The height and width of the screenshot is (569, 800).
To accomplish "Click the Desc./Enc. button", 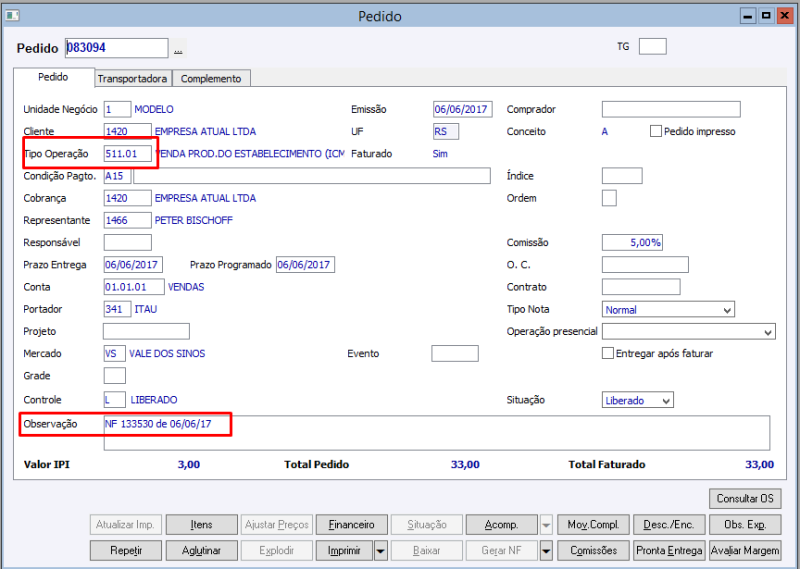I will tap(669, 525).
